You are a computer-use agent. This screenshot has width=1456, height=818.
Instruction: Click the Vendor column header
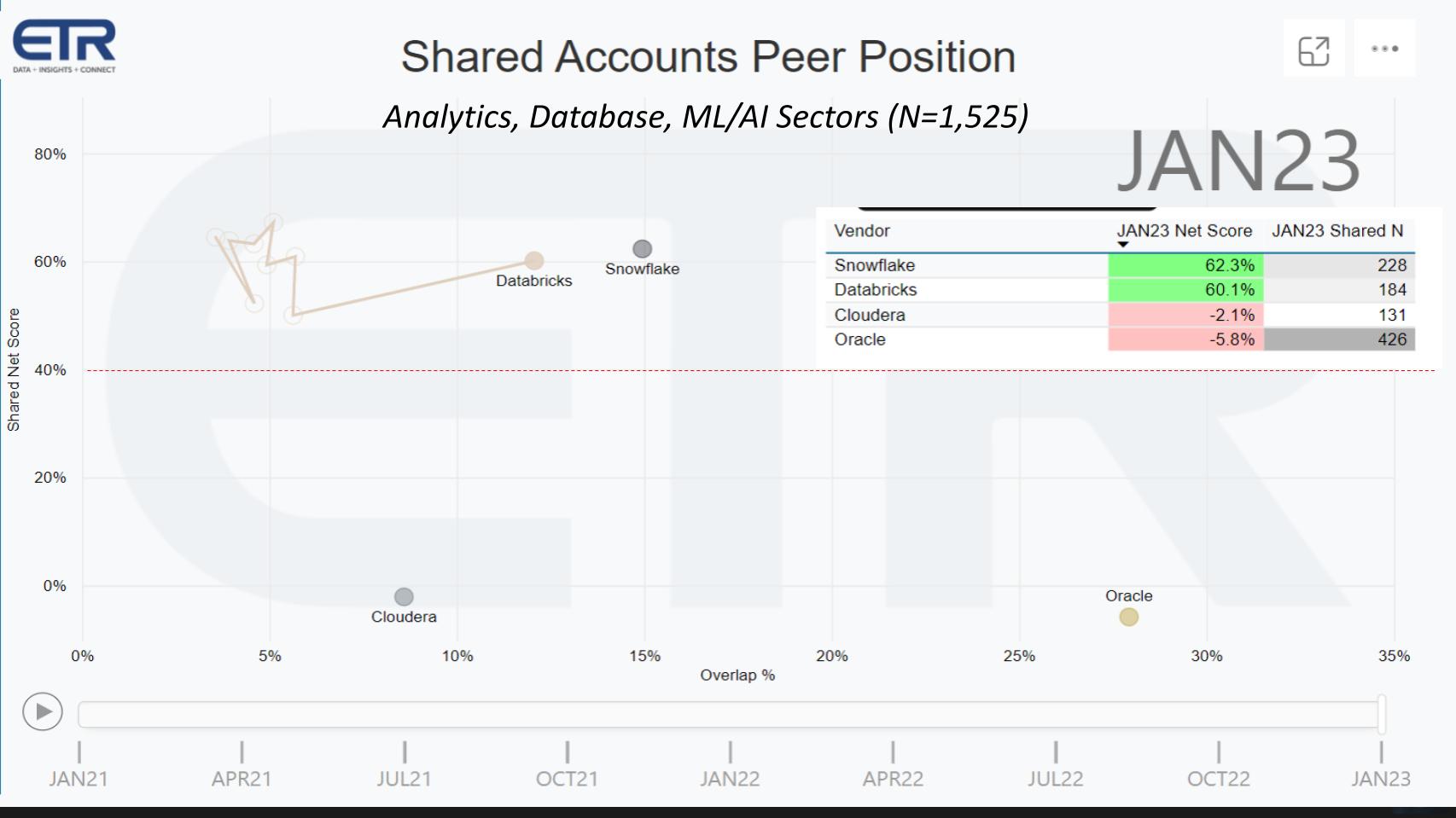pos(862,230)
